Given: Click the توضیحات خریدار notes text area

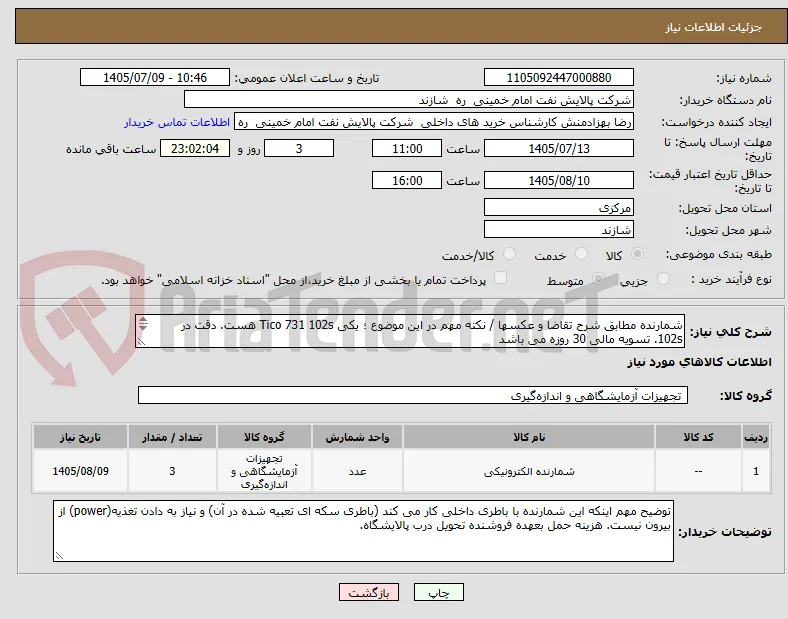Looking at the screenshot, I should [x=363, y=531].
